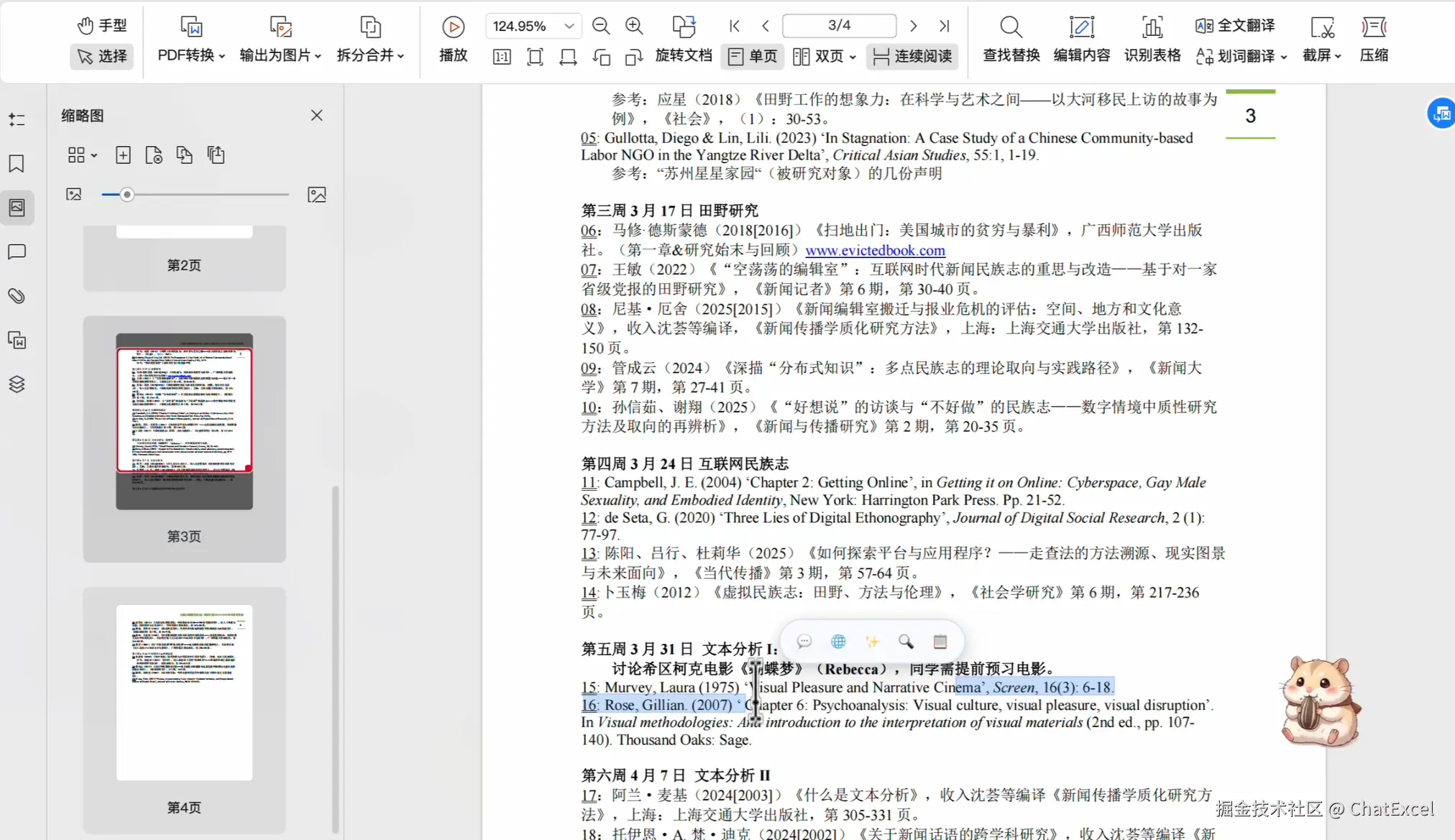This screenshot has height=840, width=1455.
Task: Toggle 连续阅读 continuous reading mode
Action: point(912,56)
